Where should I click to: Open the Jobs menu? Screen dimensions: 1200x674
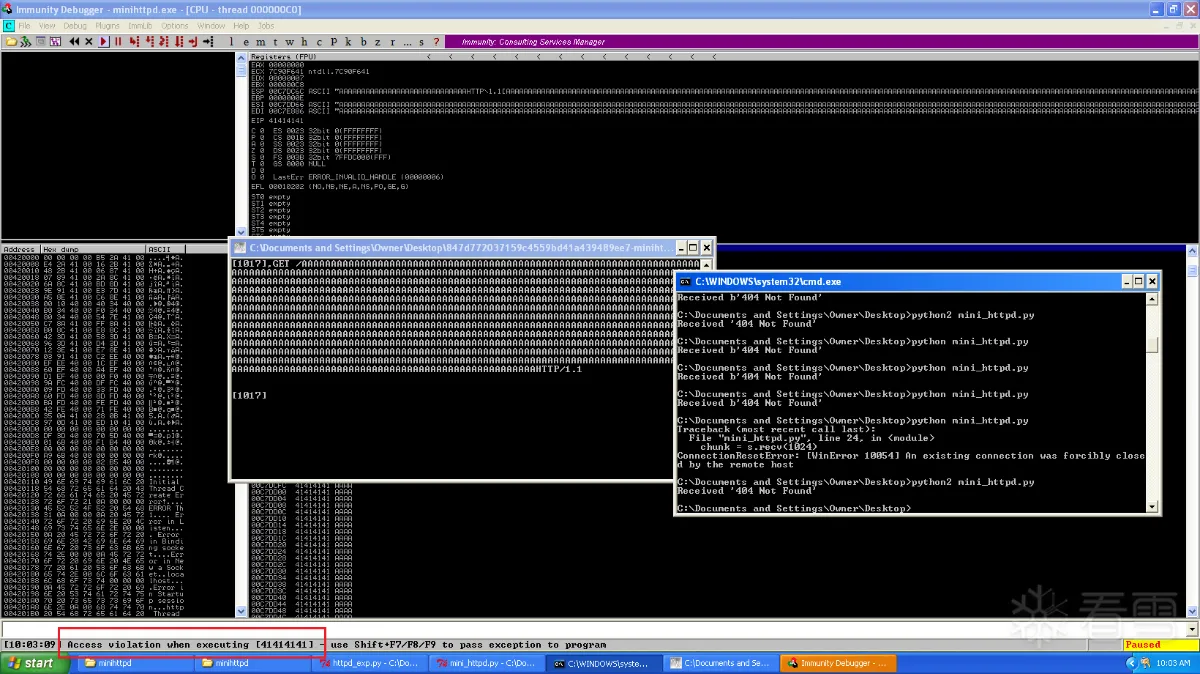click(266, 26)
